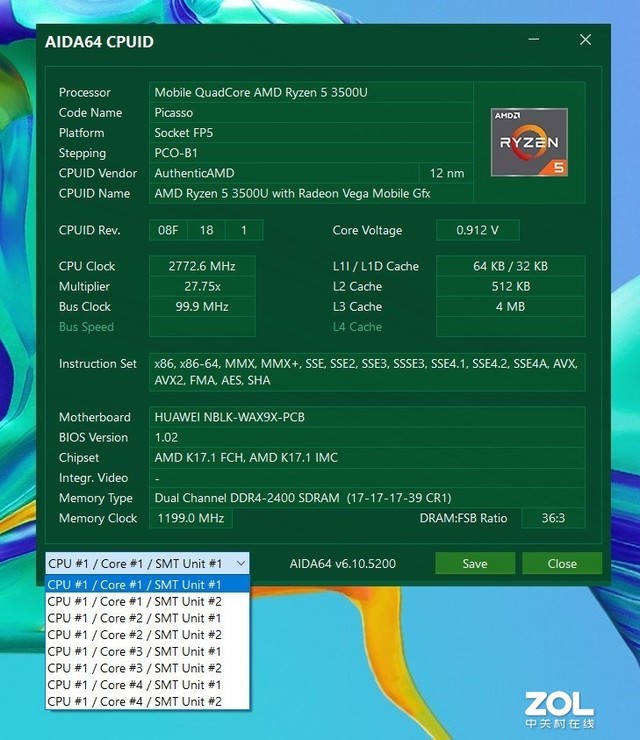
Task: Choose CPU #1 / Core #2 / SMT Unit #1
Action: [147, 618]
